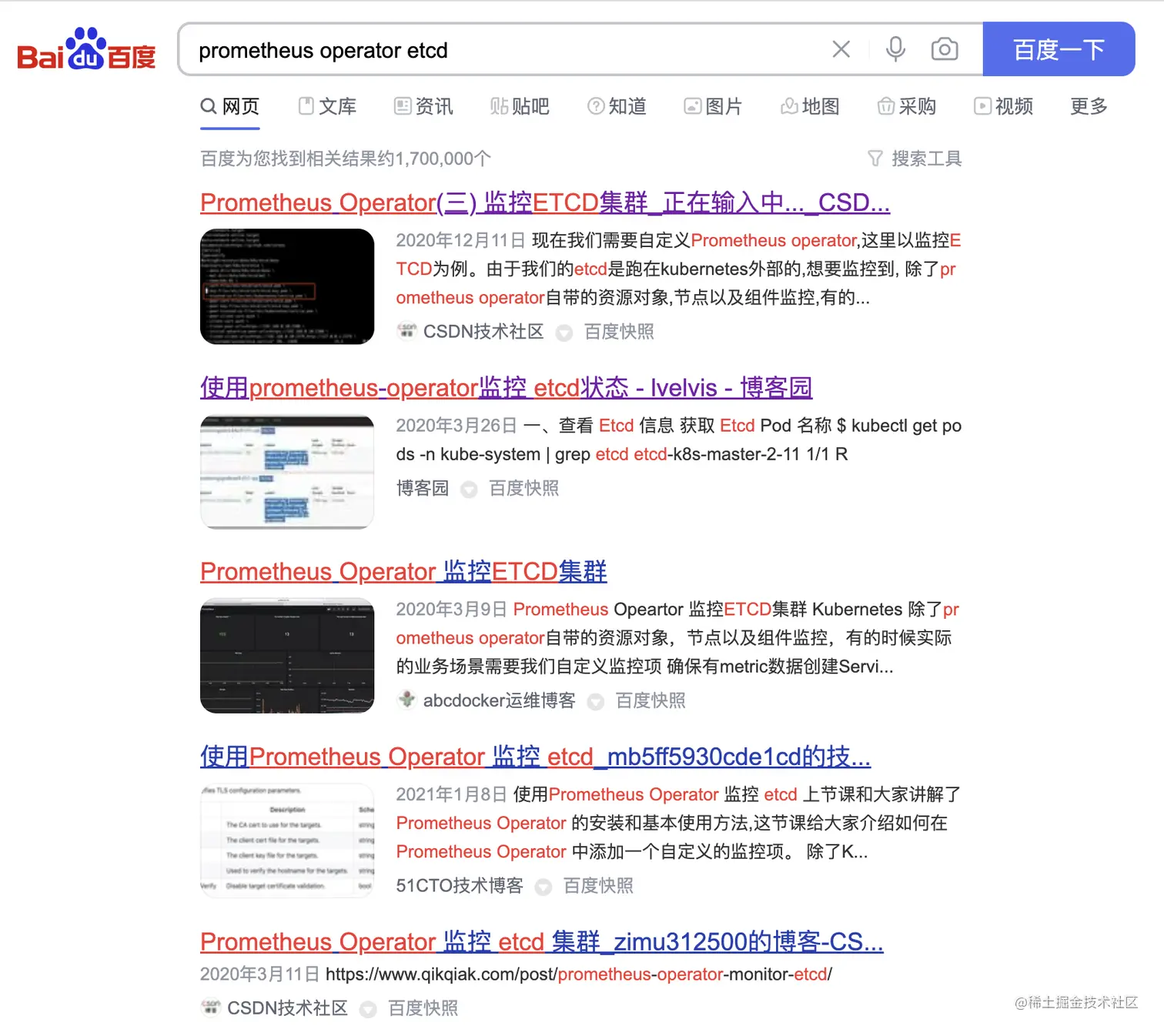
Task: Click 51CTO技术博客 source label
Action: click(x=460, y=886)
